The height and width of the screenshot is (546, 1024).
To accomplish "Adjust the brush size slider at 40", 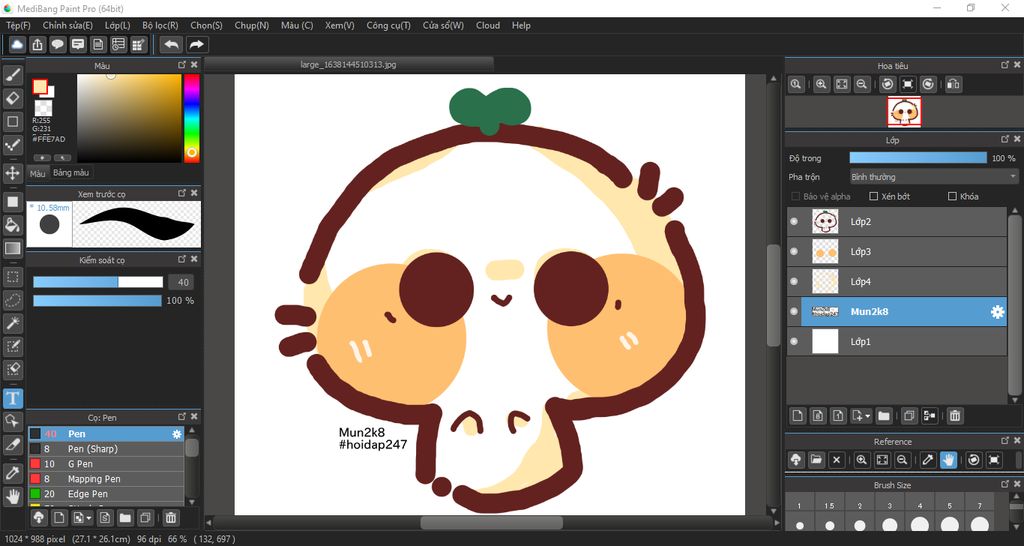I will click(98, 282).
